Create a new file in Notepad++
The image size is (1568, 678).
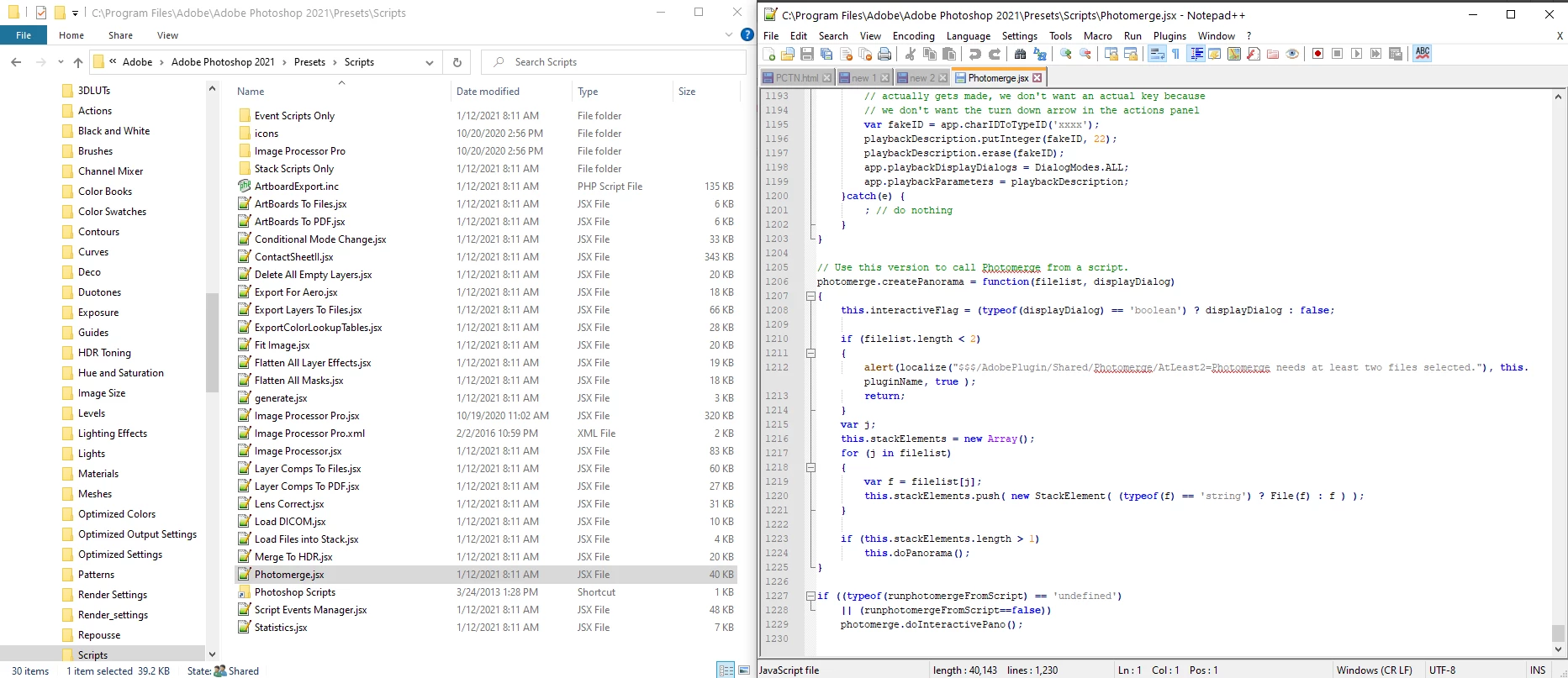[x=769, y=54]
